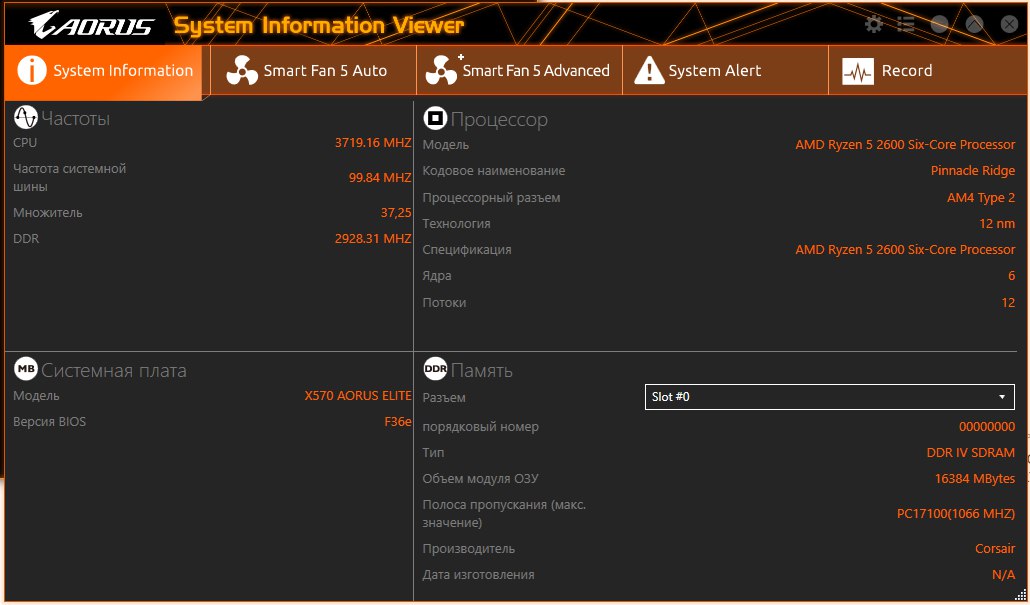Switch to the System Information tab
The width and height of the screenshot is (1030, 605).
coord(105,70)
